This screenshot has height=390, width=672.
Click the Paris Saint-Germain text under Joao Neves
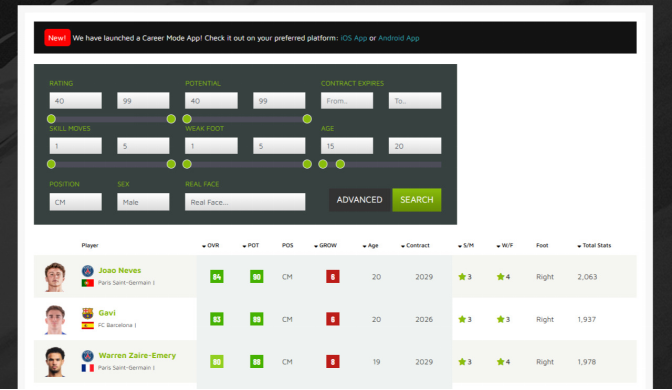[124, 283]
